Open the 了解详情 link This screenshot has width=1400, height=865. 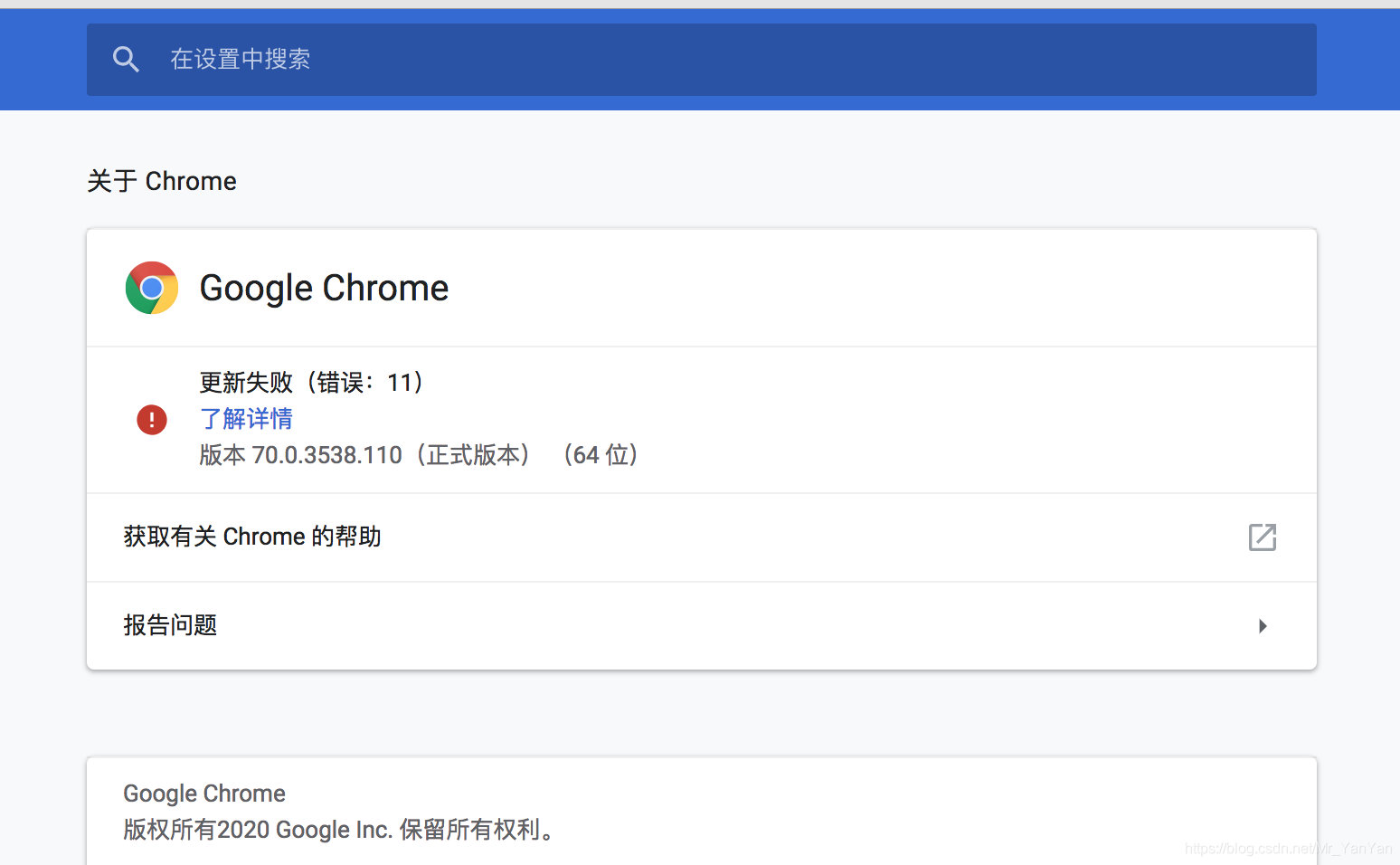(x=246, y=419)
